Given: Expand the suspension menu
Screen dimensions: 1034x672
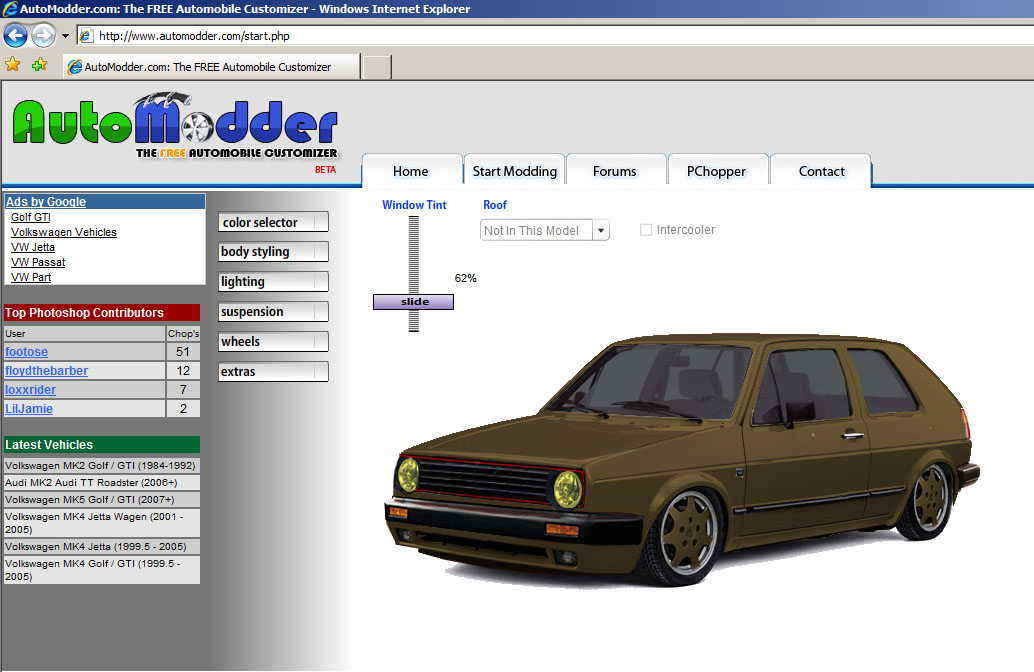Looking at the screenshot, I should (273, 312).
